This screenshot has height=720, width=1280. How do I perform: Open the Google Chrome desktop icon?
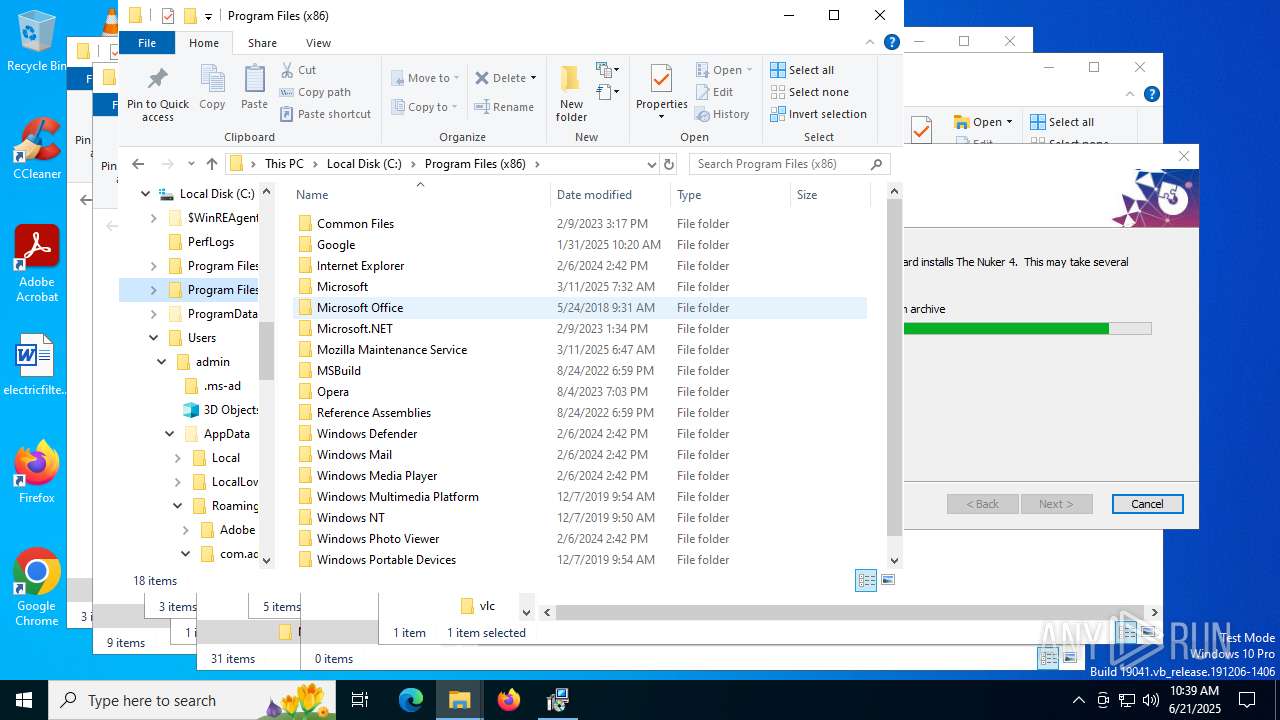click(37, 588)
